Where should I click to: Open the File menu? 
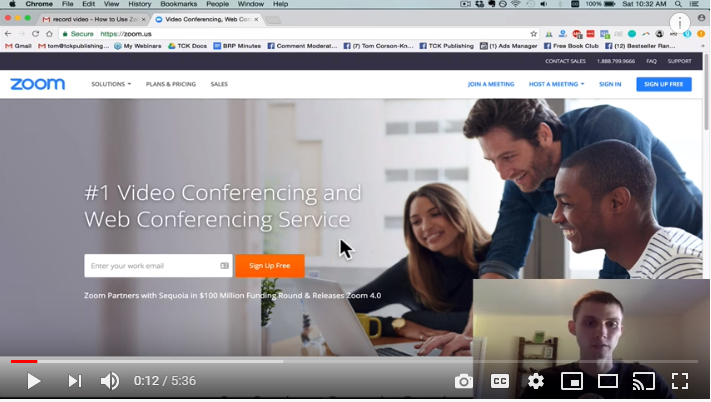point(68,4)
